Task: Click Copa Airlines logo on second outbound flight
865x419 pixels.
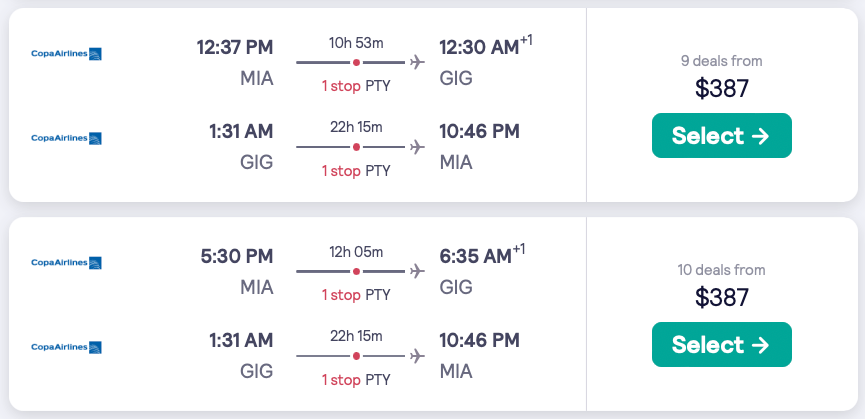Action: (67, 262)
